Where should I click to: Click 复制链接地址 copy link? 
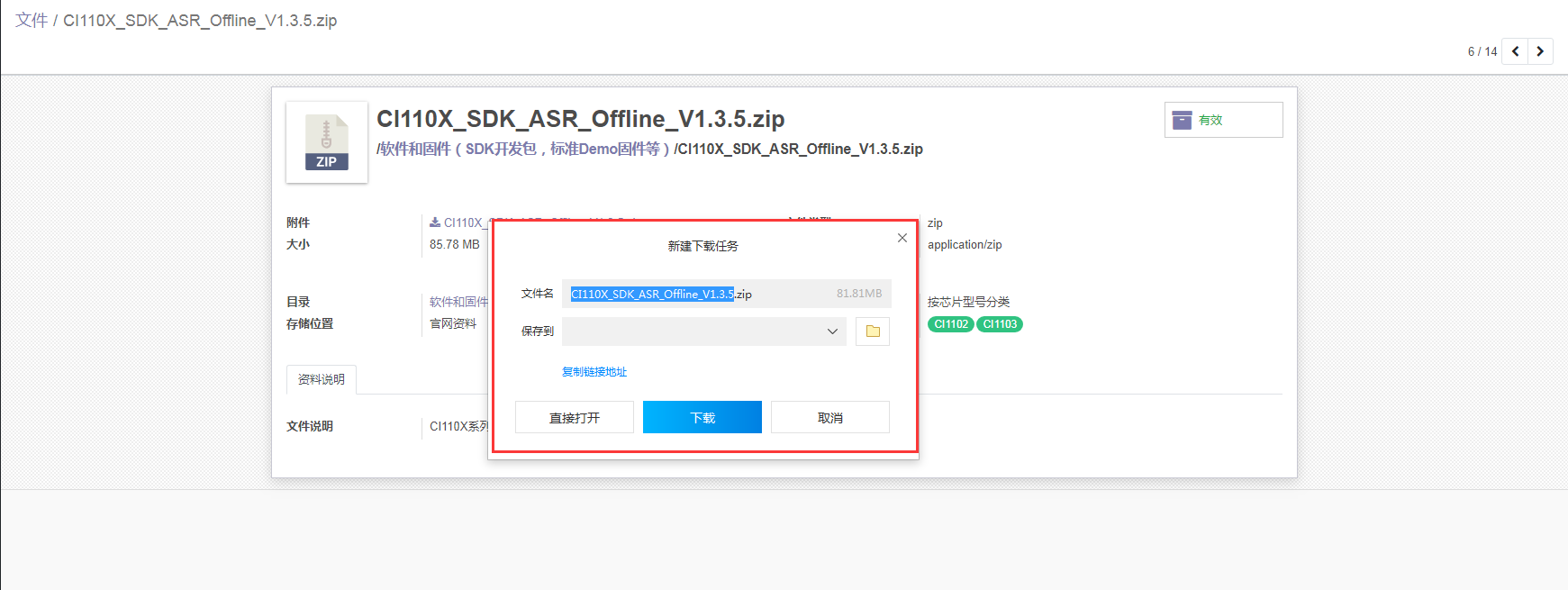pyautogui.click(x=594, y=372)
